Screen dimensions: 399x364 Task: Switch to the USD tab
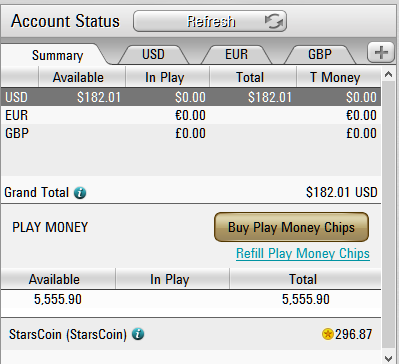tap(153, 54)
